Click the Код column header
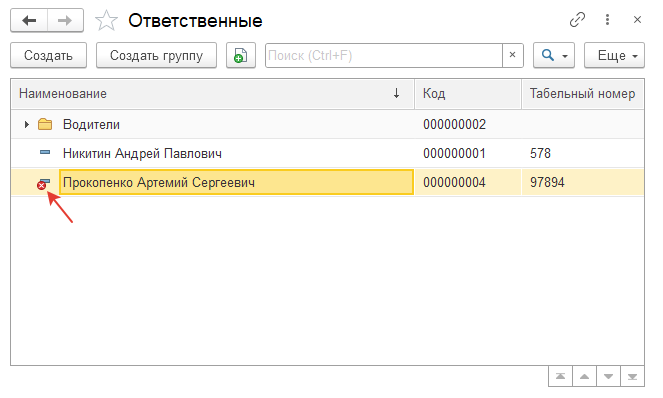663x398 pixels. 468,93
